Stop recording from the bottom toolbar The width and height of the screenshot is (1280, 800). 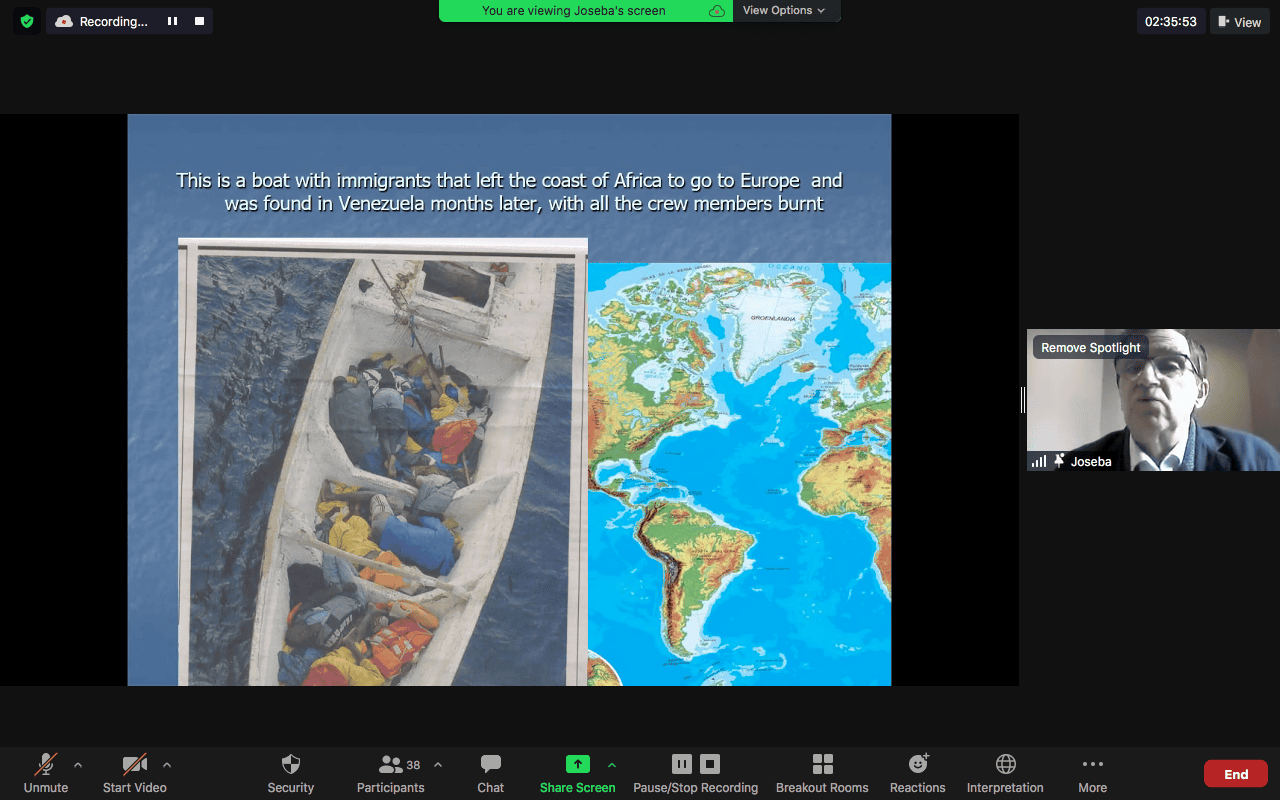click(x=710, y=764)
